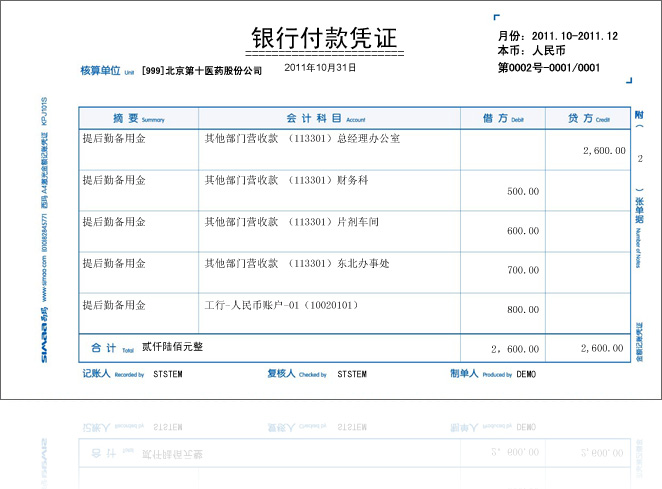Screen dimensions: 662x489
Task: Select debit total 2,600.00 in 合计 row
Action: click(515, 349)
